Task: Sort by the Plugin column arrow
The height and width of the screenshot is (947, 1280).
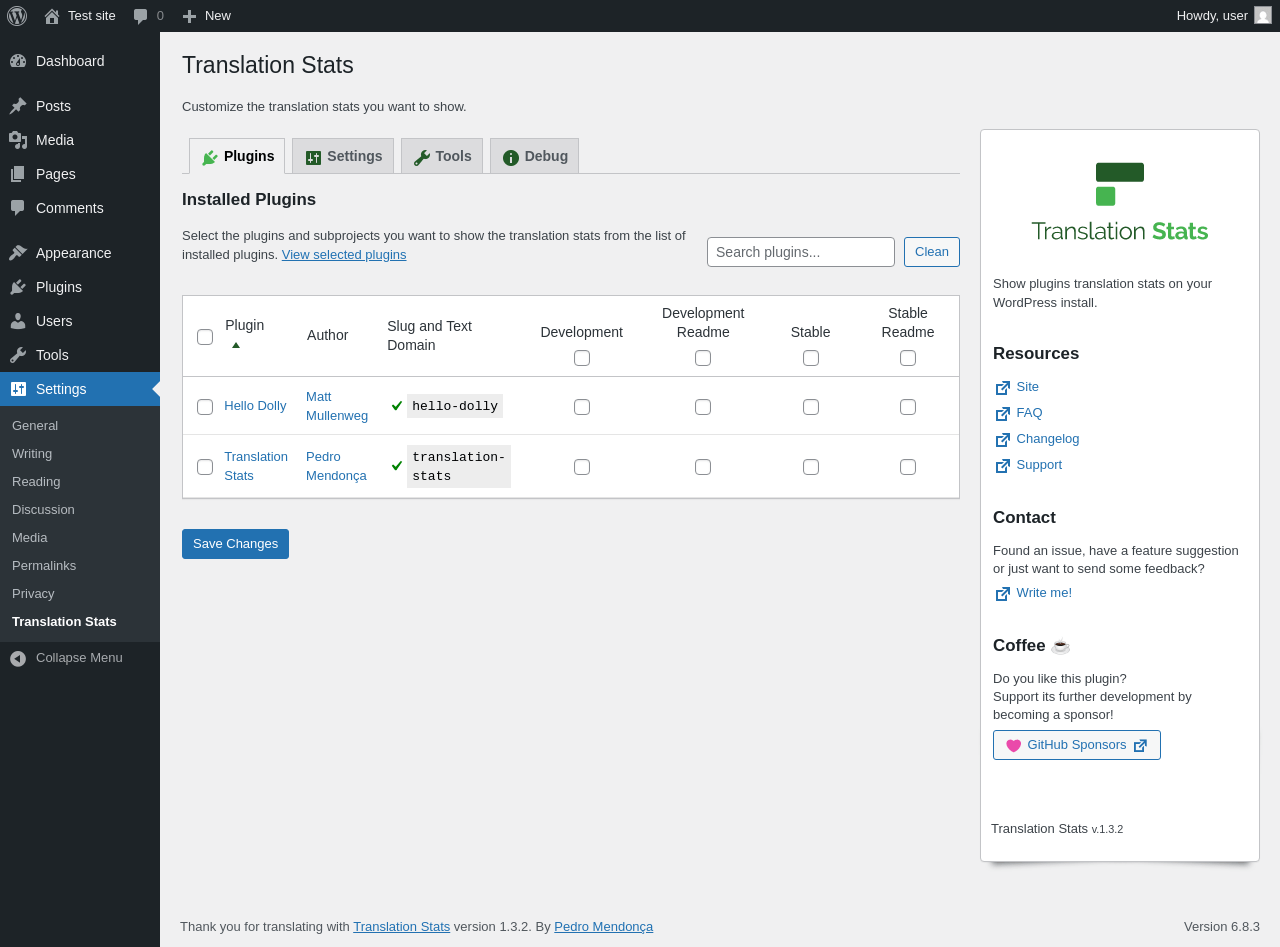Action: point(236,345)
